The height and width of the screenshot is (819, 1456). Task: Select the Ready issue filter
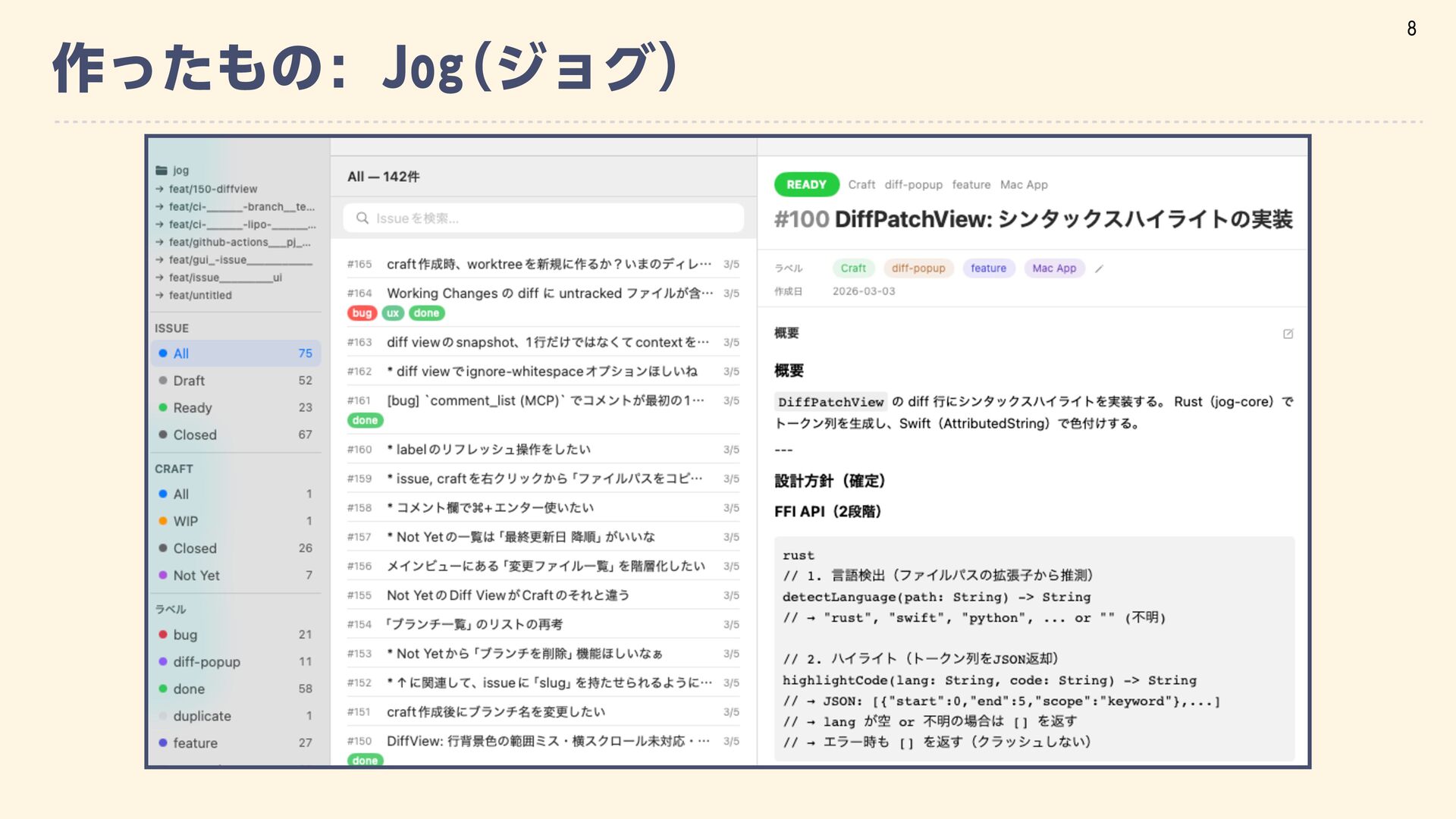tap(193, 408)
